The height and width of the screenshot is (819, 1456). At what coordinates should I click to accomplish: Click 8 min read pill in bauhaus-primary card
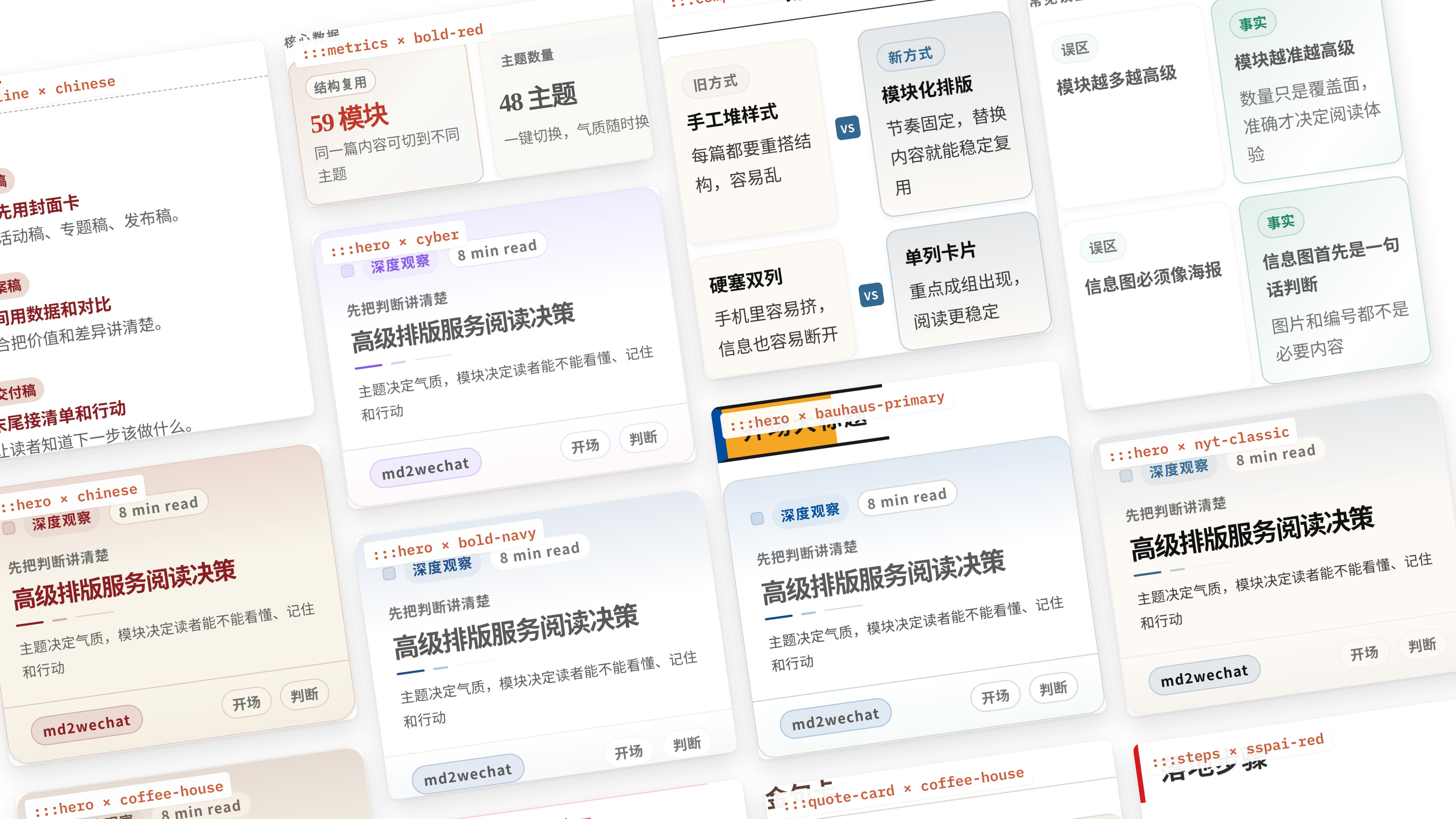pos(907,499)
